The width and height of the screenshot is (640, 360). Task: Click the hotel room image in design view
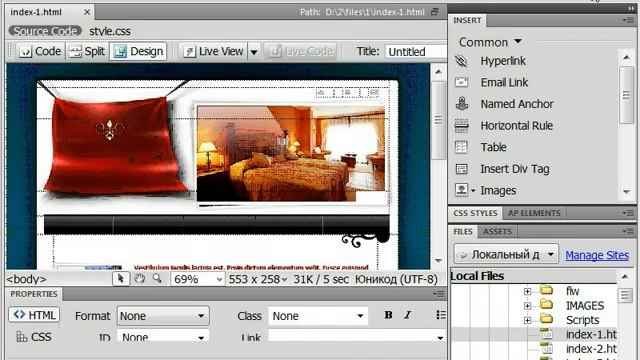pos(291,153)
